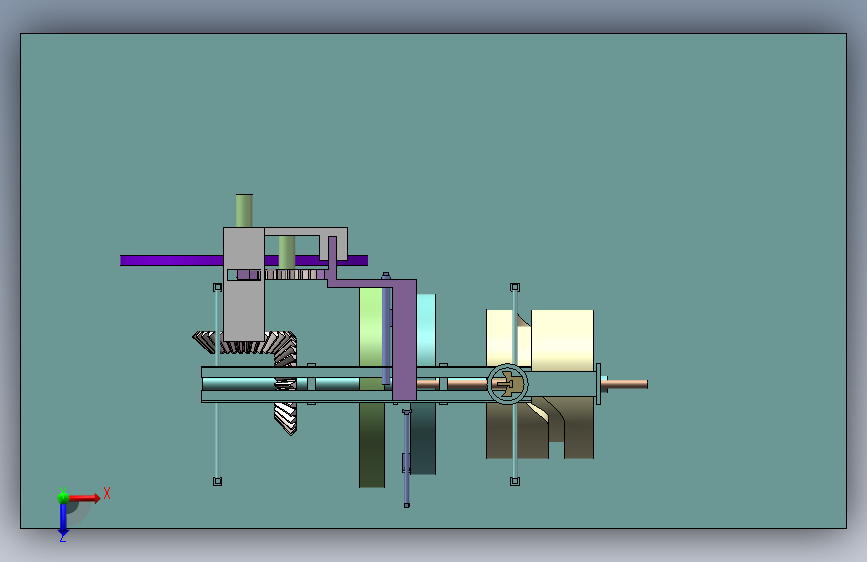Image resolution: width=867 pixels, height=562 pixels.
Task: Select the left cream-colored block
Action: (x=500, y=337)
